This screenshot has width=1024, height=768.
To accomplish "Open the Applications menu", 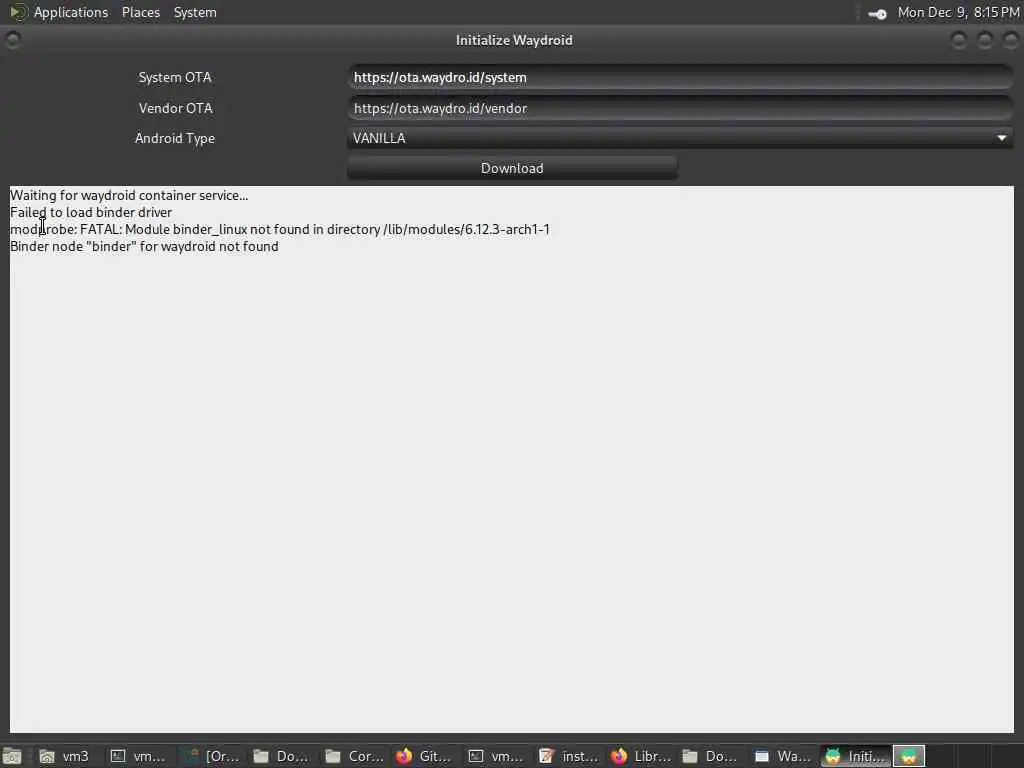I will point(59,12).
